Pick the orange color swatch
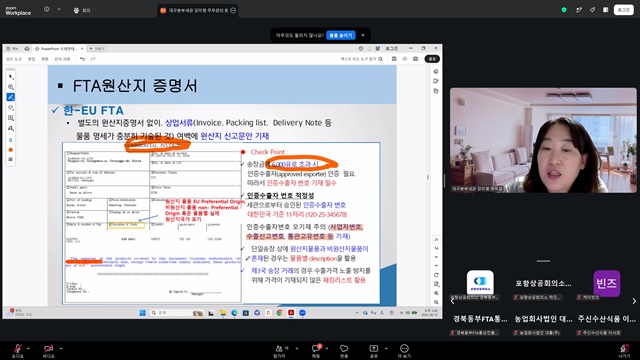640x360 pixels. tap(11, 150)
